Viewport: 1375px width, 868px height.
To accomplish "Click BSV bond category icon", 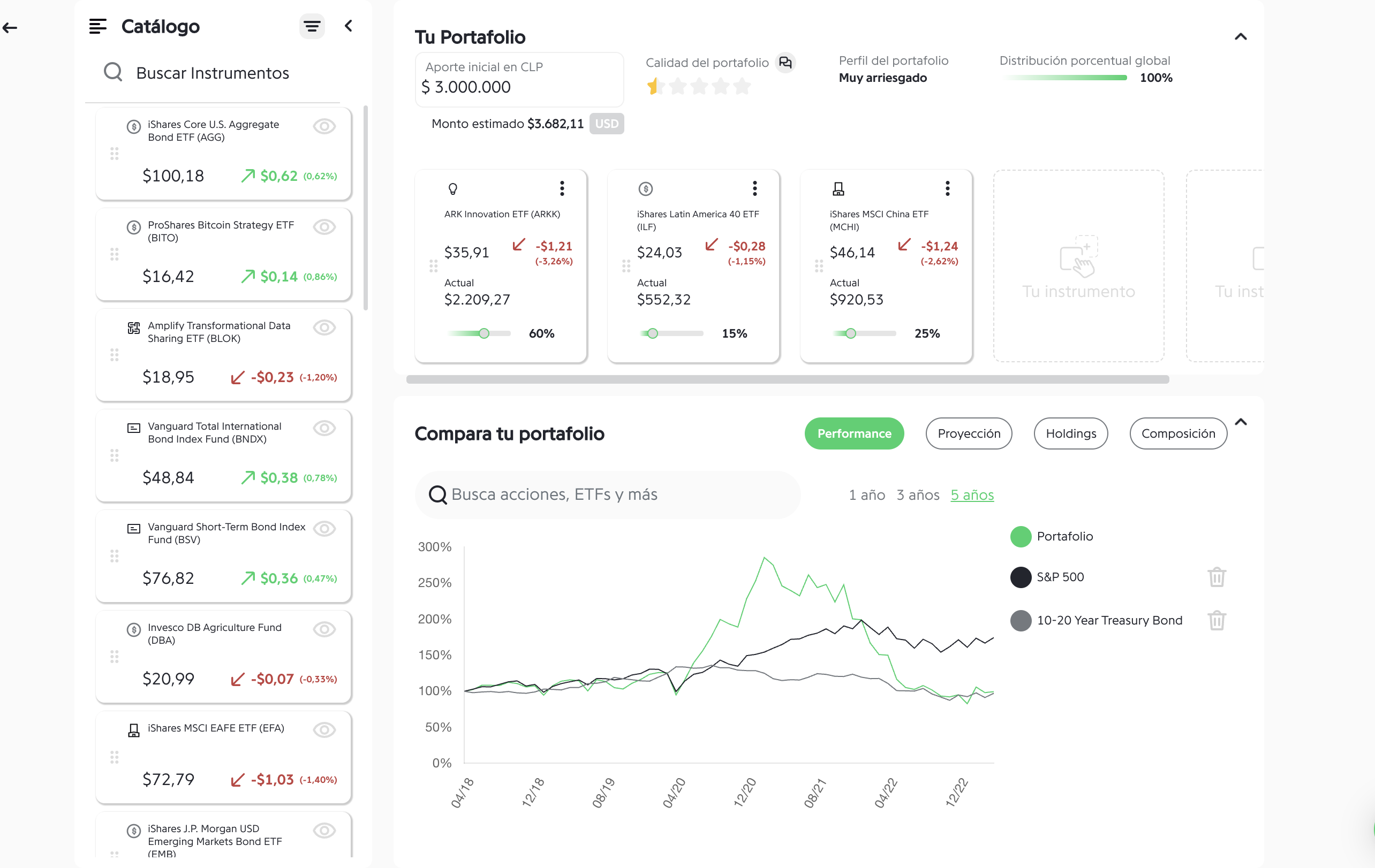I will click(134, 528).
